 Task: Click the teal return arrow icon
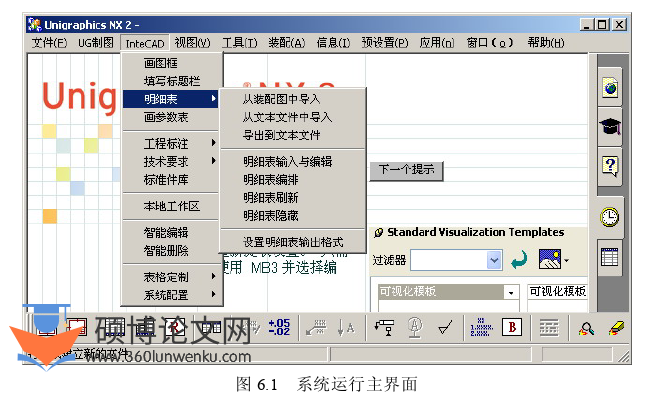coord(519,260)
